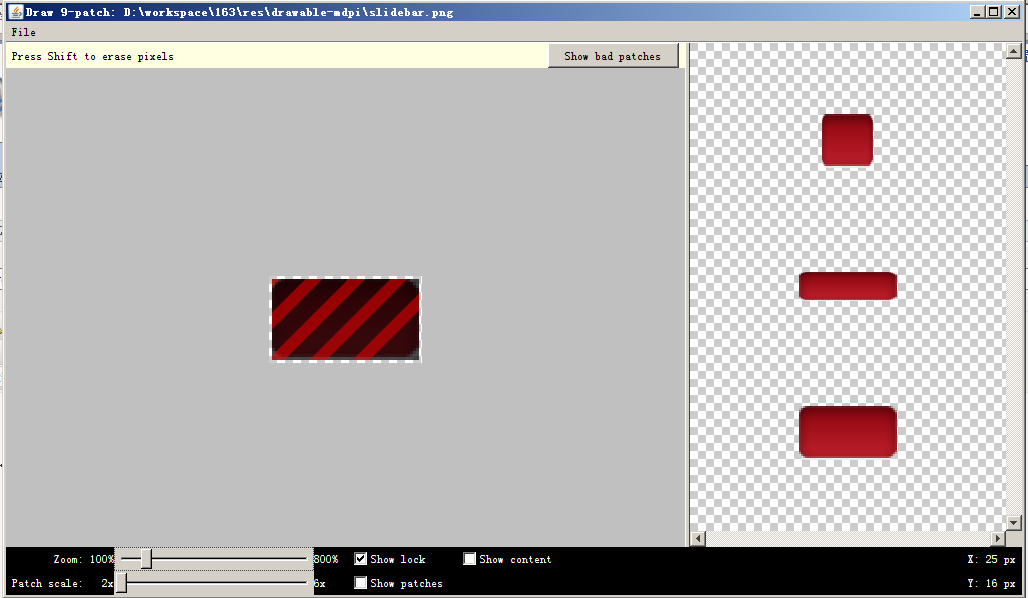Click the preview scrollbar down arrow
1028x598 pixels.
(1014, 523)
